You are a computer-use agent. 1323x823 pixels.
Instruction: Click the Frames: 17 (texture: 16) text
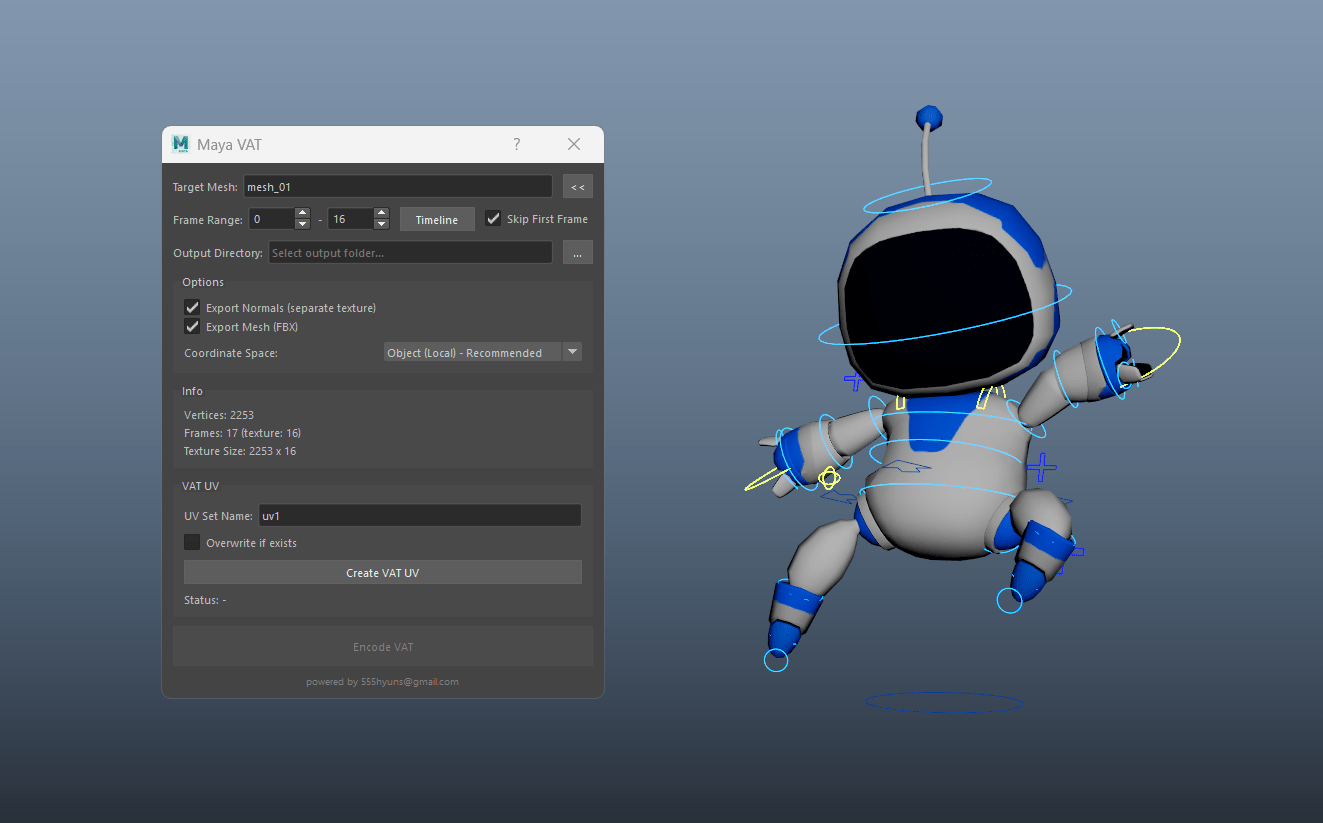(x=242, y=433)
